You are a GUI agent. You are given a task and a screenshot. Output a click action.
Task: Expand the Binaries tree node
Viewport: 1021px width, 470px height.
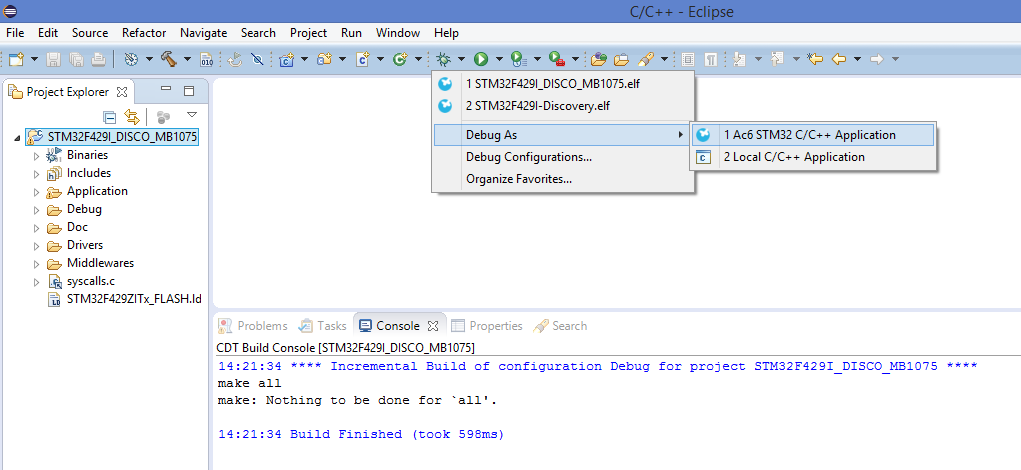36,156
